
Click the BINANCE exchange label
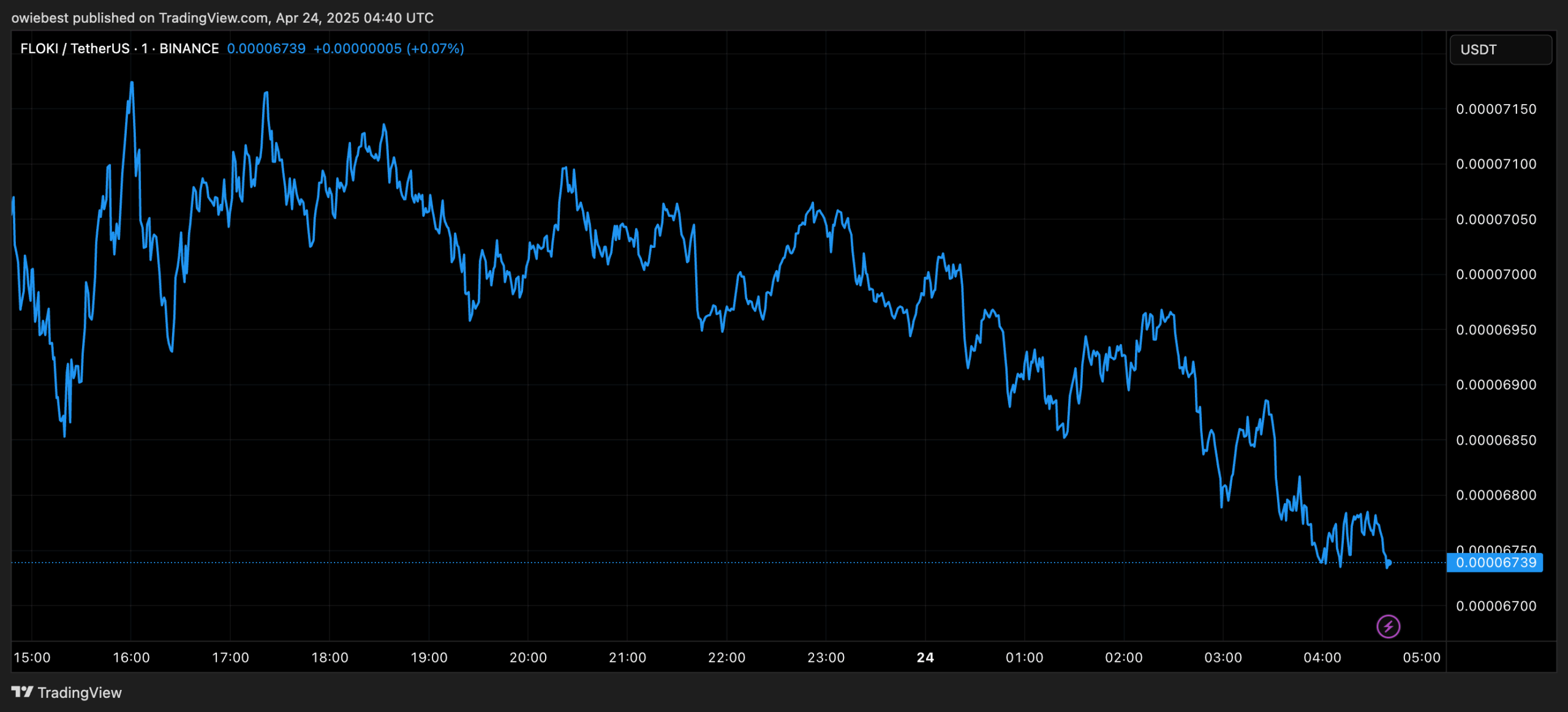point(189,48)
